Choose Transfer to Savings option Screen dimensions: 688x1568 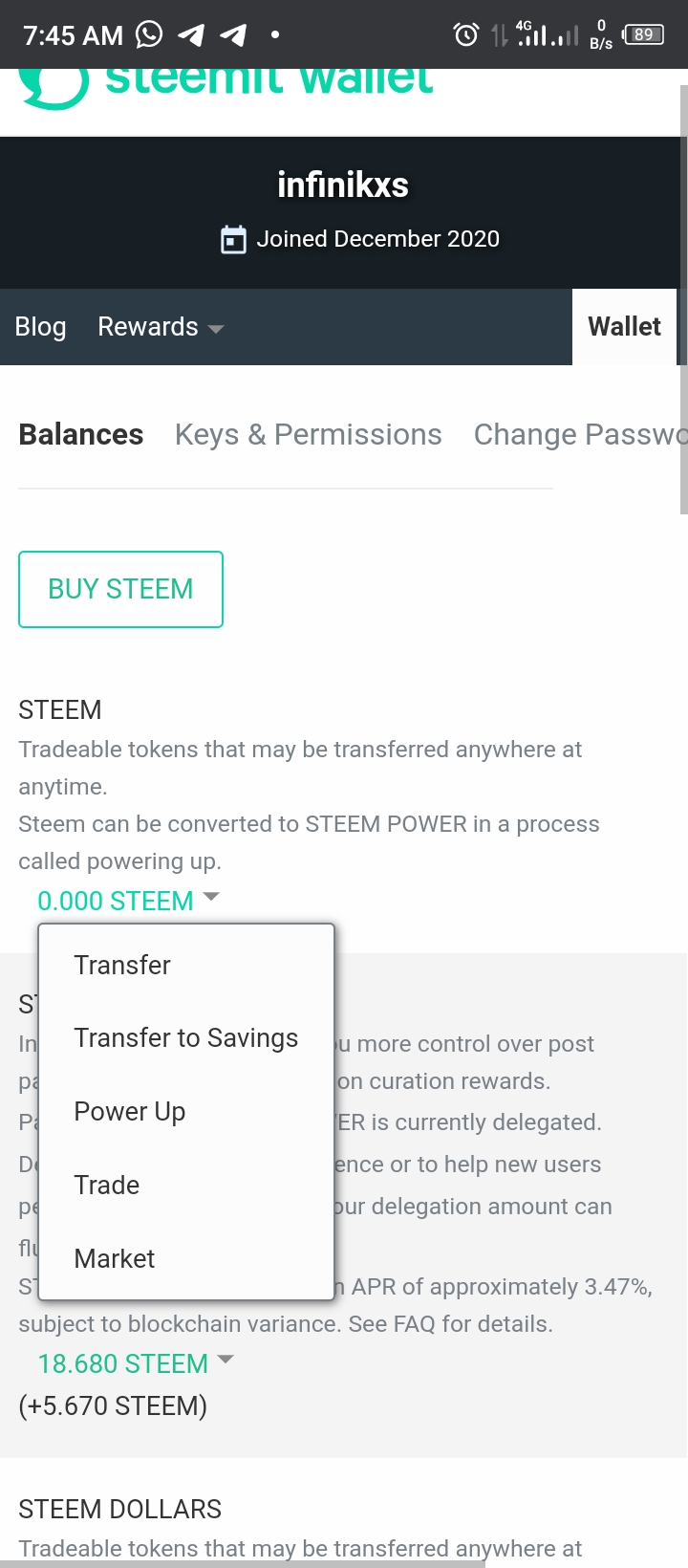coord(186,1038)
